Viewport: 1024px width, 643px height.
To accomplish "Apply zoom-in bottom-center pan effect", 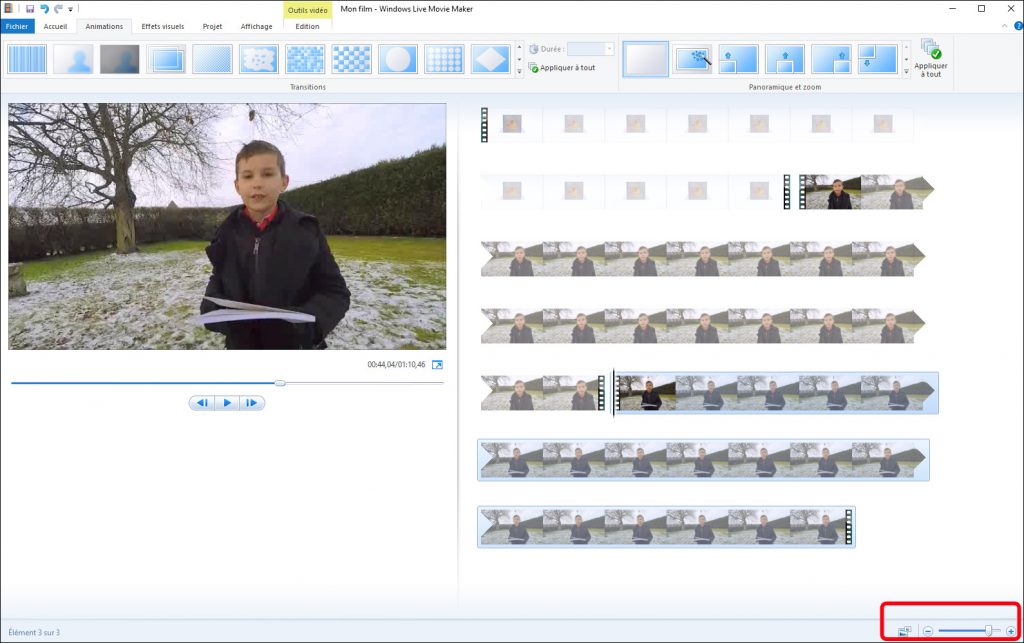I will 784,59.
